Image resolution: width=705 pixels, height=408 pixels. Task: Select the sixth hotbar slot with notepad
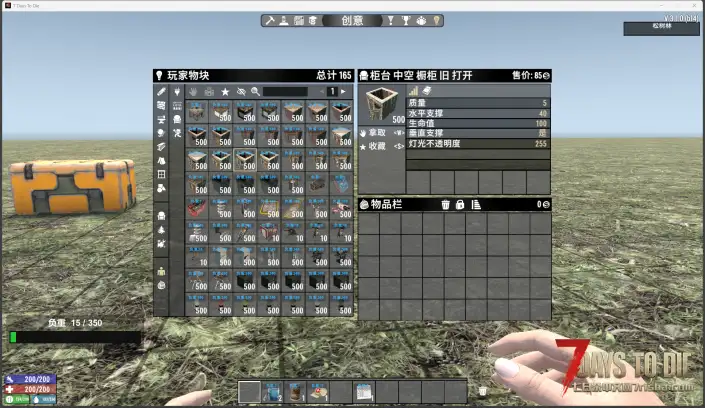click(364, 392)
